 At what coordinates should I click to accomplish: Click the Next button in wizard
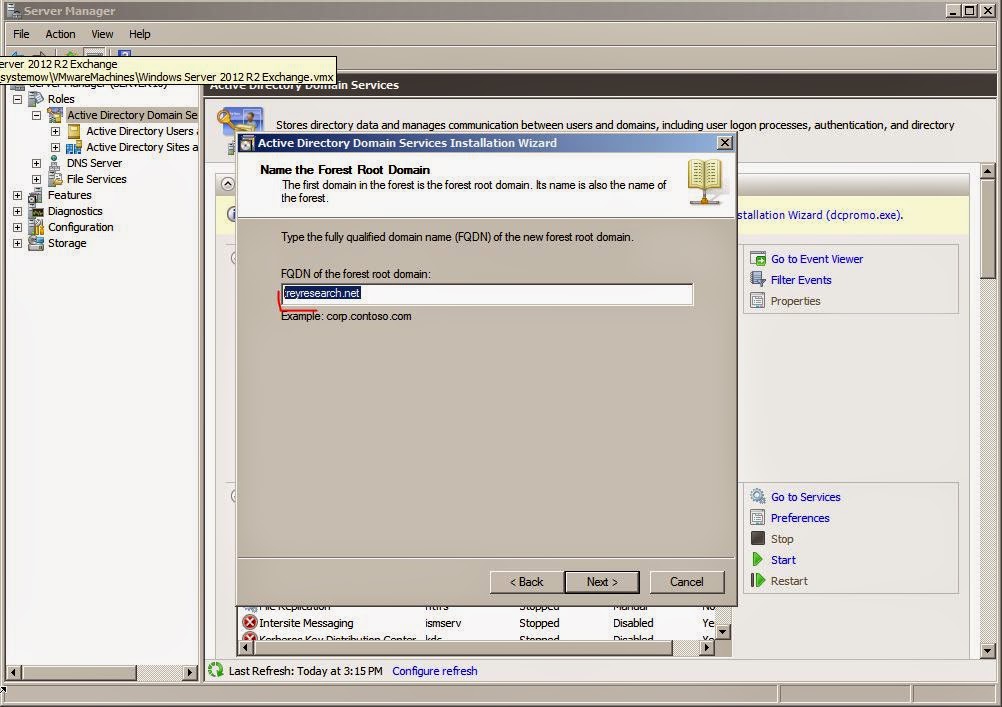point(602,582)
